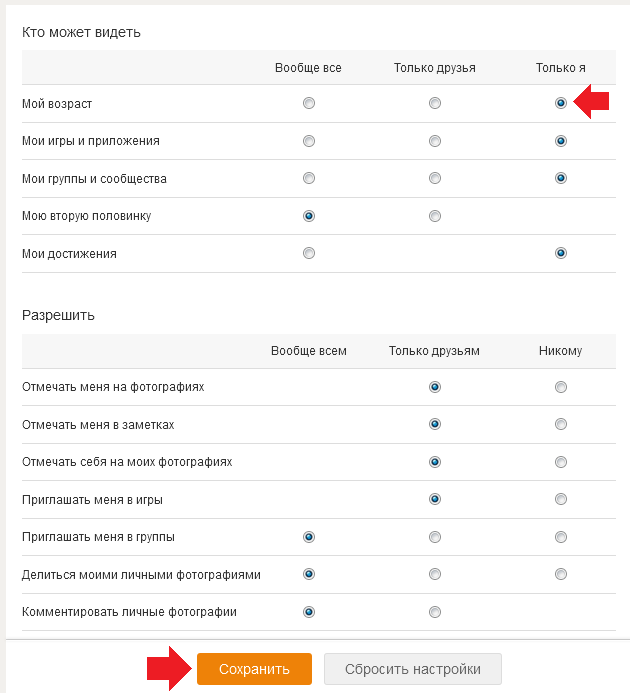630x693 pixels.
Task: Click the orange Сохранить button
Action: (x=254, y=669)
